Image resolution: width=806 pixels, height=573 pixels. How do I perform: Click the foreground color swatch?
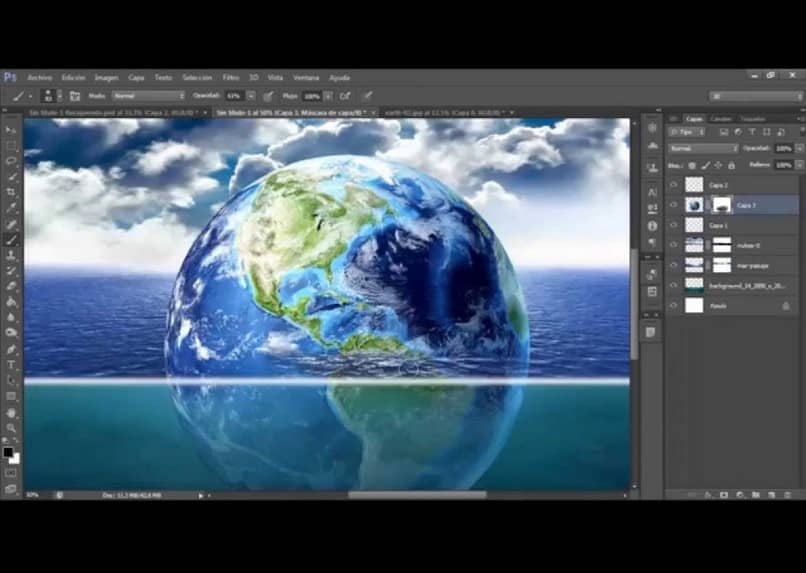[8, 452]
